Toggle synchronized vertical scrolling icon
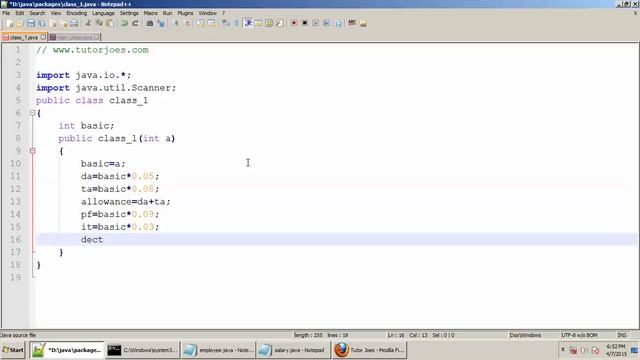This screenshot has width=640, height=360. 200,23
